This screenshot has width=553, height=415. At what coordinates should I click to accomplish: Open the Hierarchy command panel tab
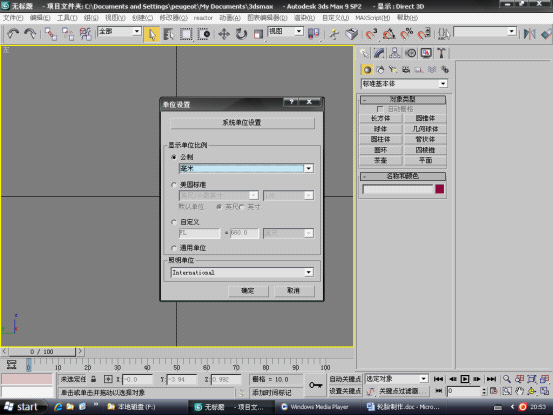[395, 53]
